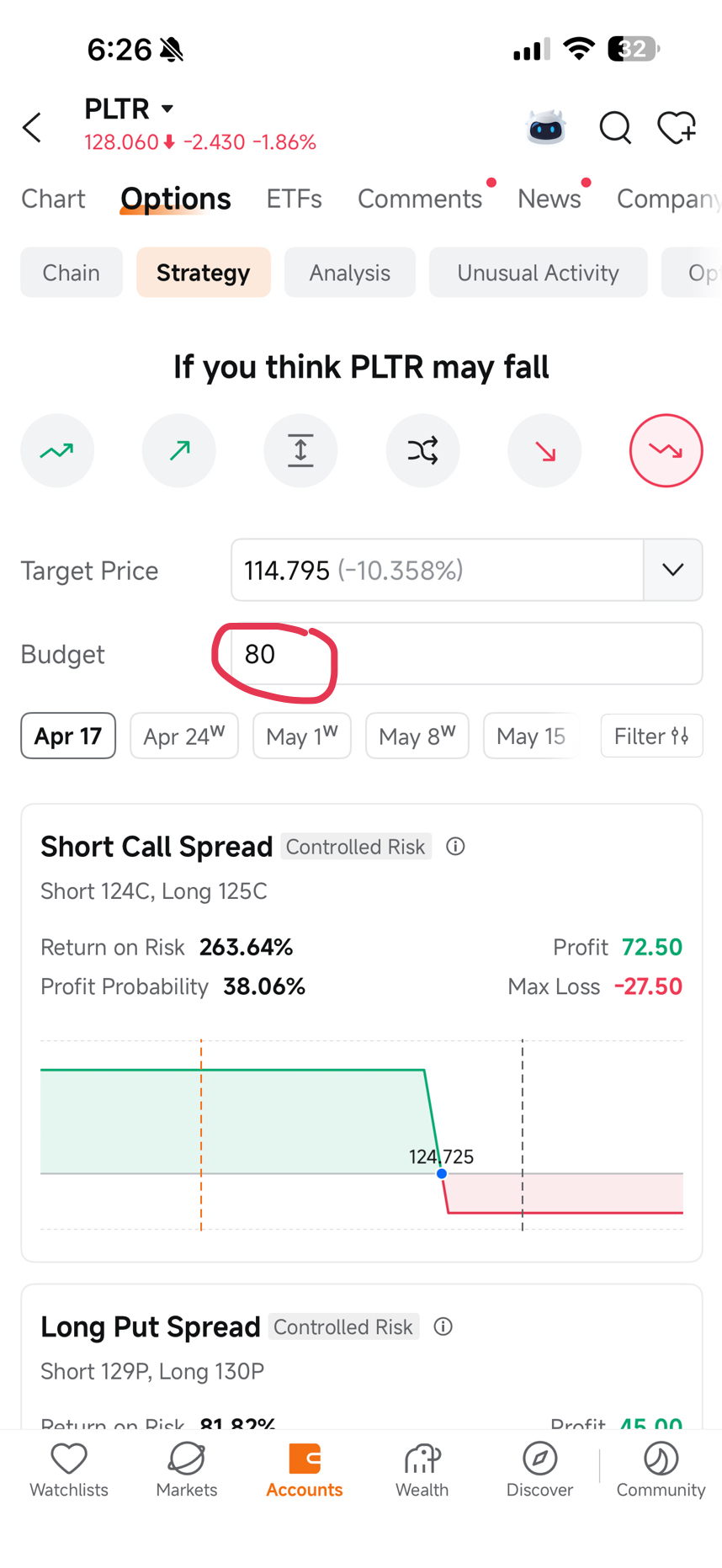Expand the PLTR ticker dropdown
Image resolution: width=722 pixels, height=1568 pixels.
[167, 109]
